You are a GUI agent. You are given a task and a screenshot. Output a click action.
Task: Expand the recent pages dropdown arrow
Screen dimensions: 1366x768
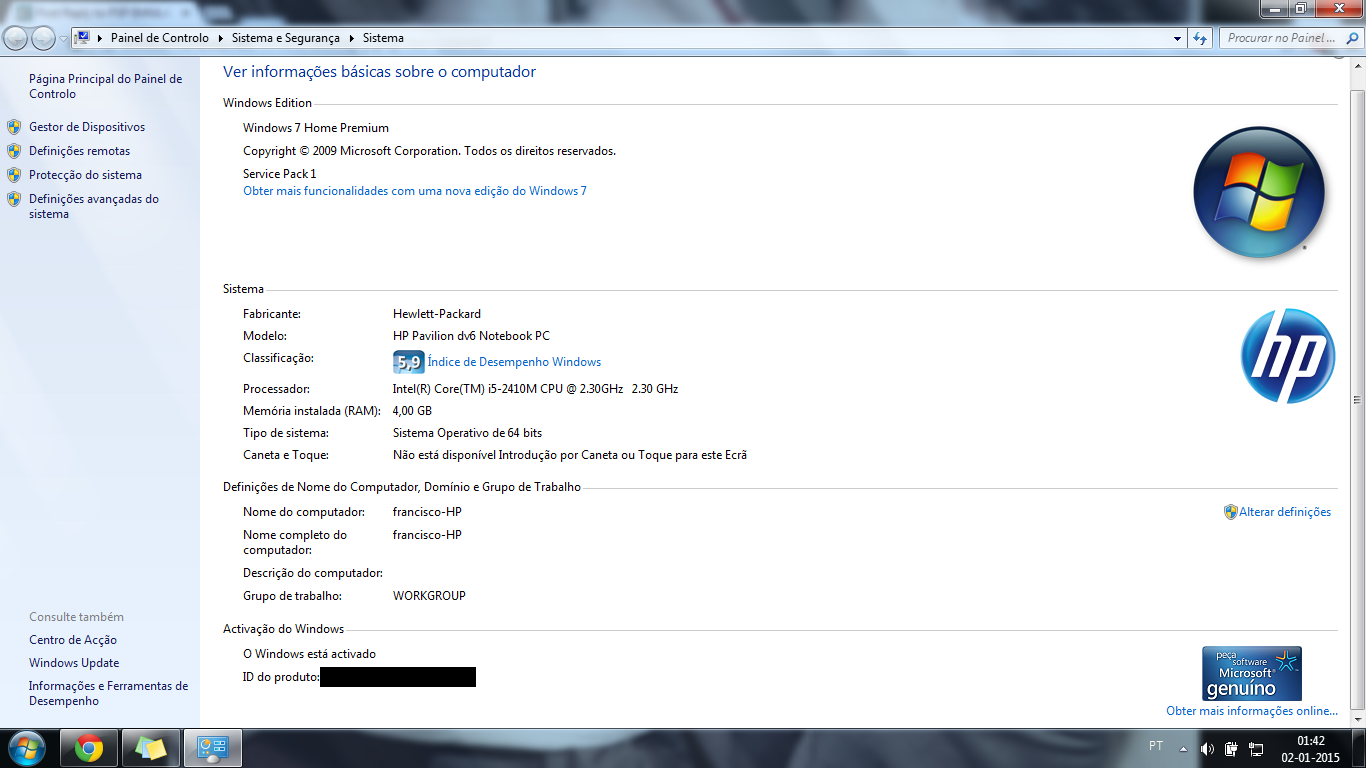point(64,38)
